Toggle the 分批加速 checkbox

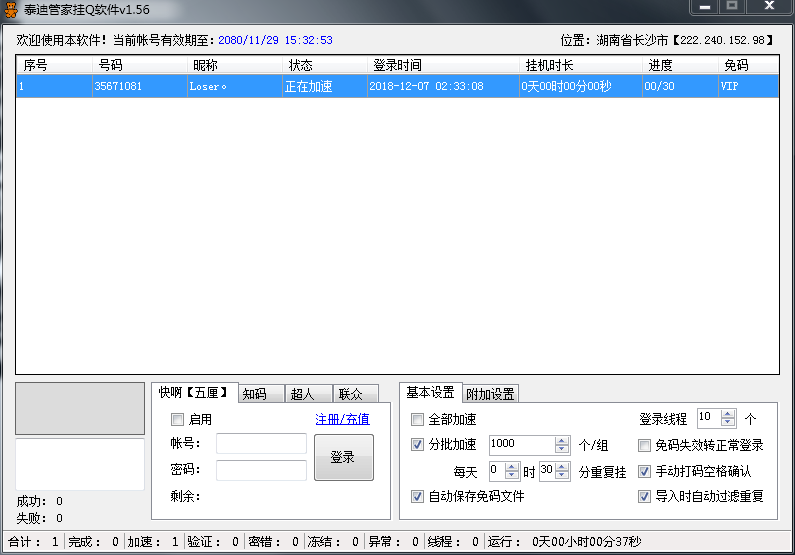tap(418, 445)
